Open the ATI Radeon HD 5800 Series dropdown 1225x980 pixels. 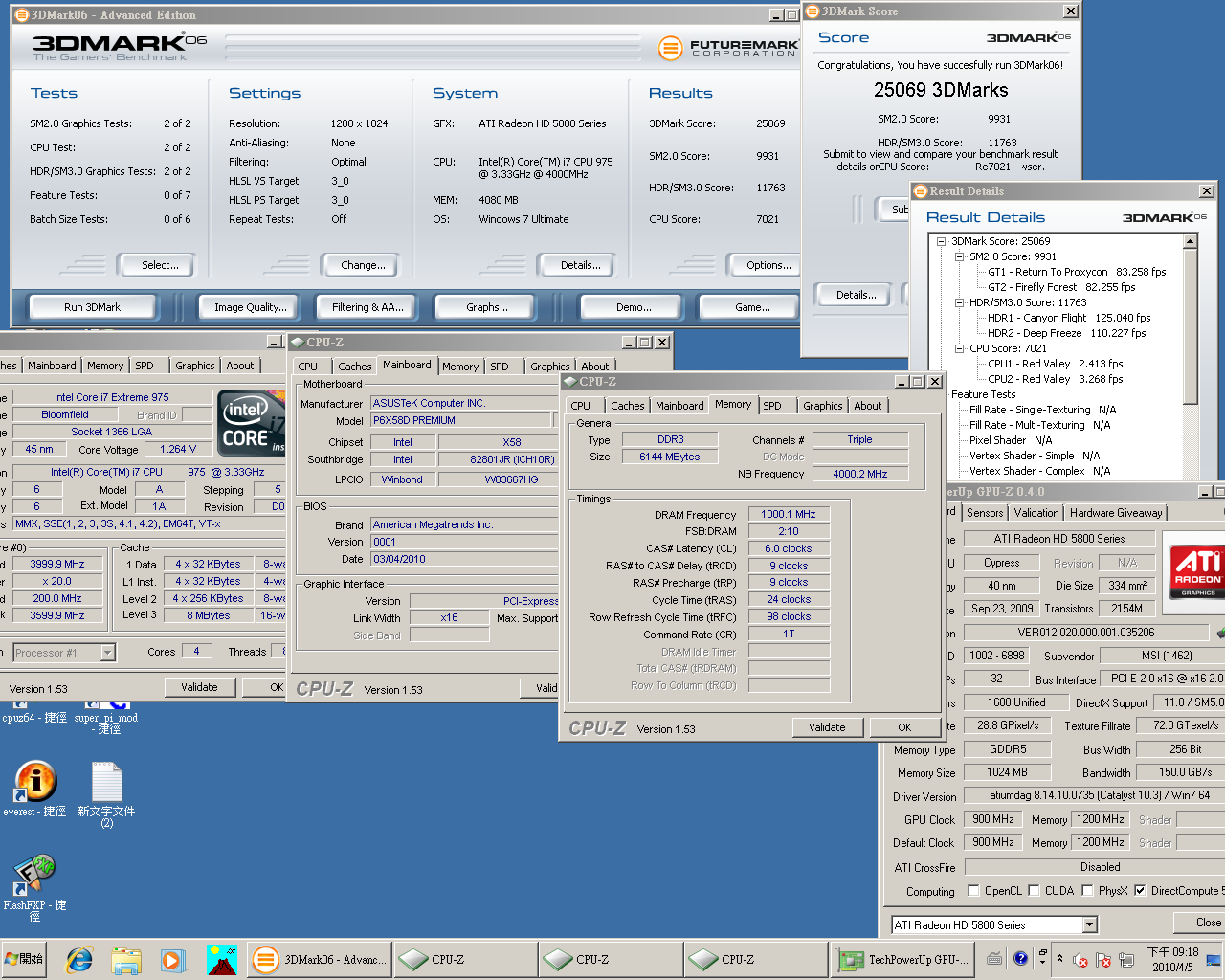(1089, 924)
